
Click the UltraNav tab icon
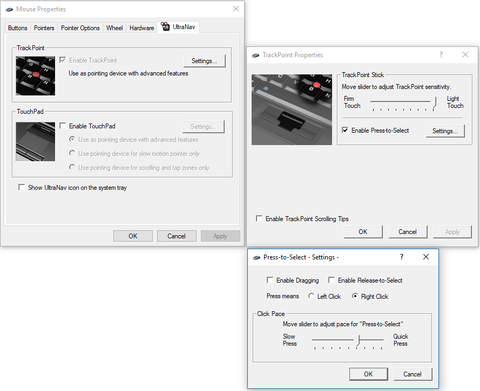(165, 26)
